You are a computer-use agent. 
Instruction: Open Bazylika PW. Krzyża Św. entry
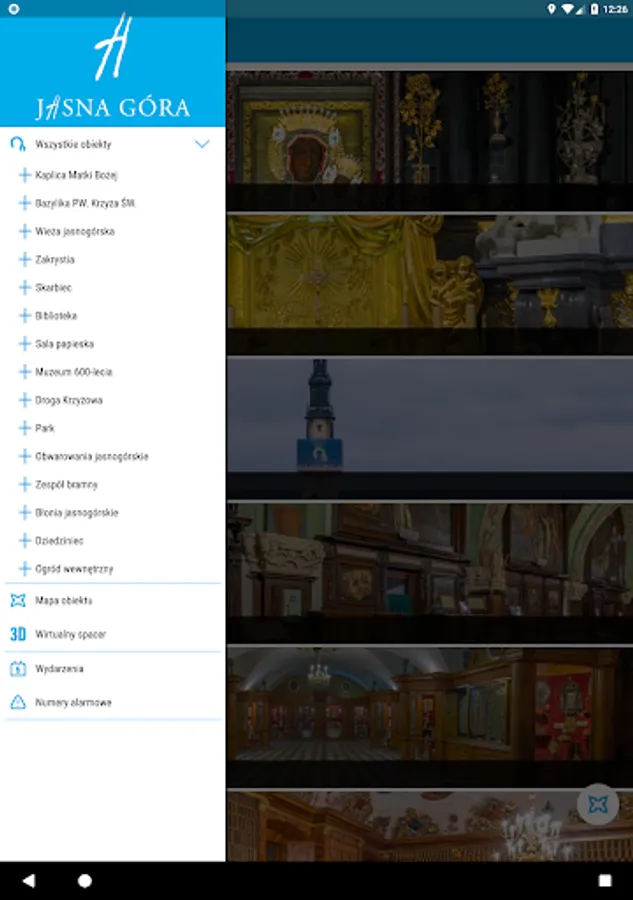(86, 203)
